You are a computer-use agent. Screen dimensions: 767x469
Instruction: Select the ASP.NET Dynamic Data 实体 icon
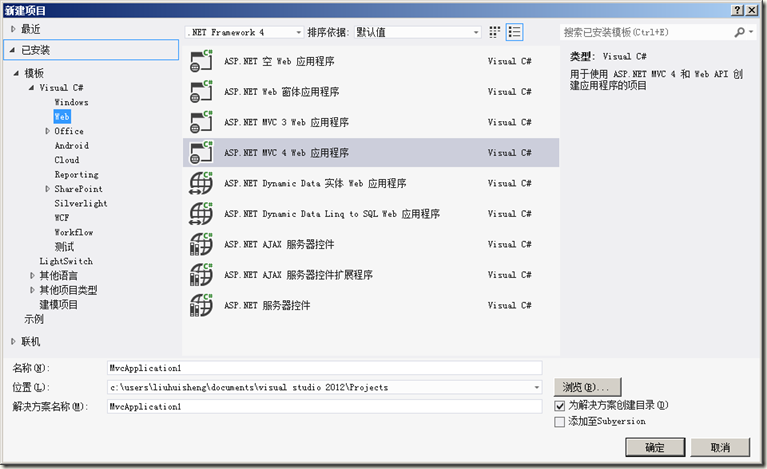click(203, 183)
